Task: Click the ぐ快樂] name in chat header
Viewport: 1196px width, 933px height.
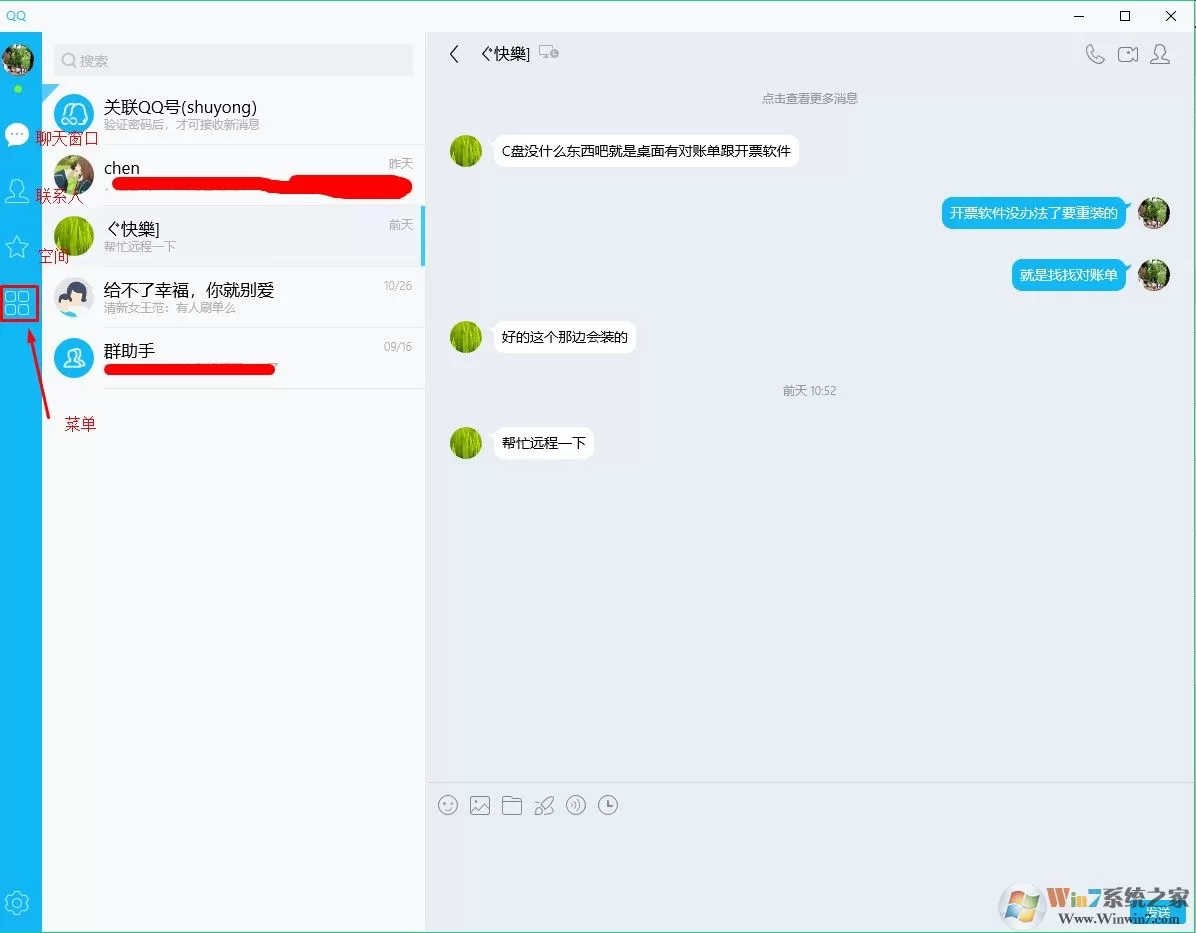Action: (505, 53)
